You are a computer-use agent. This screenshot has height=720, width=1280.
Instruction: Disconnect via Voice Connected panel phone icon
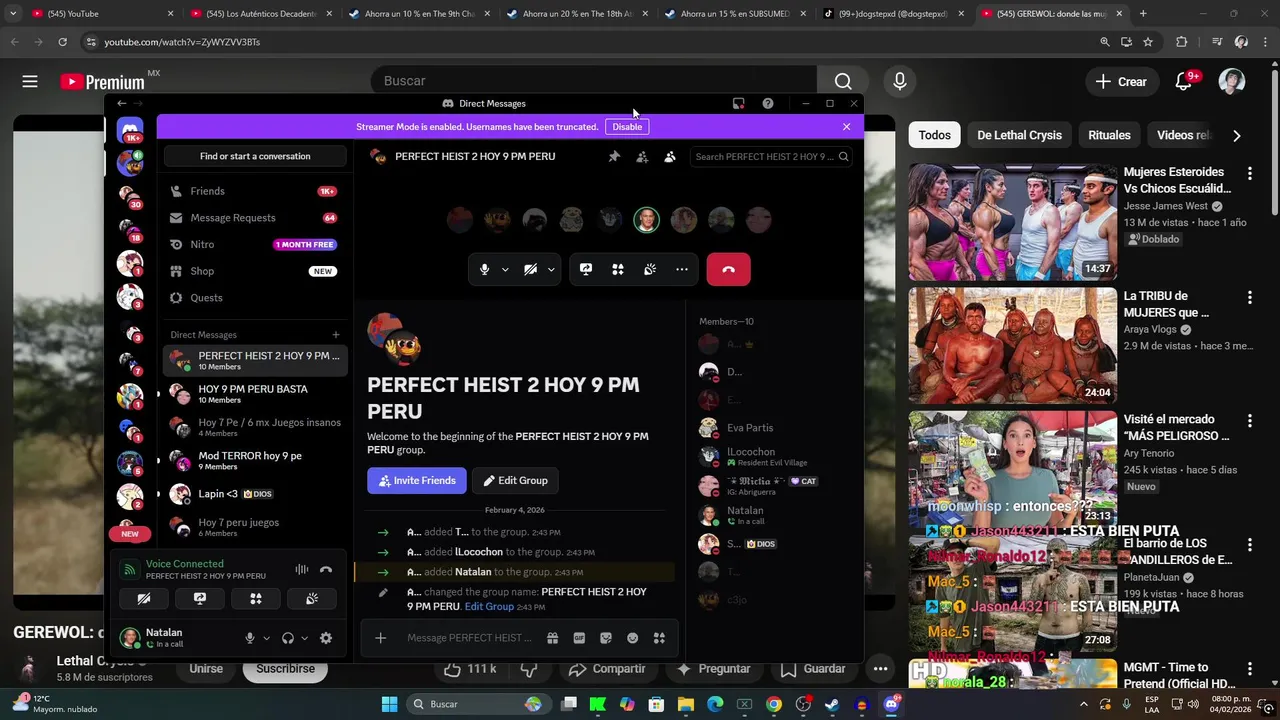pos(326,570)
